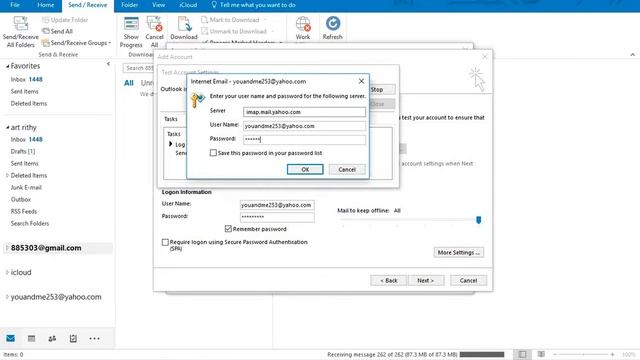Click the Mark to Download icon

pyautogui.click(x=204, y=20)
